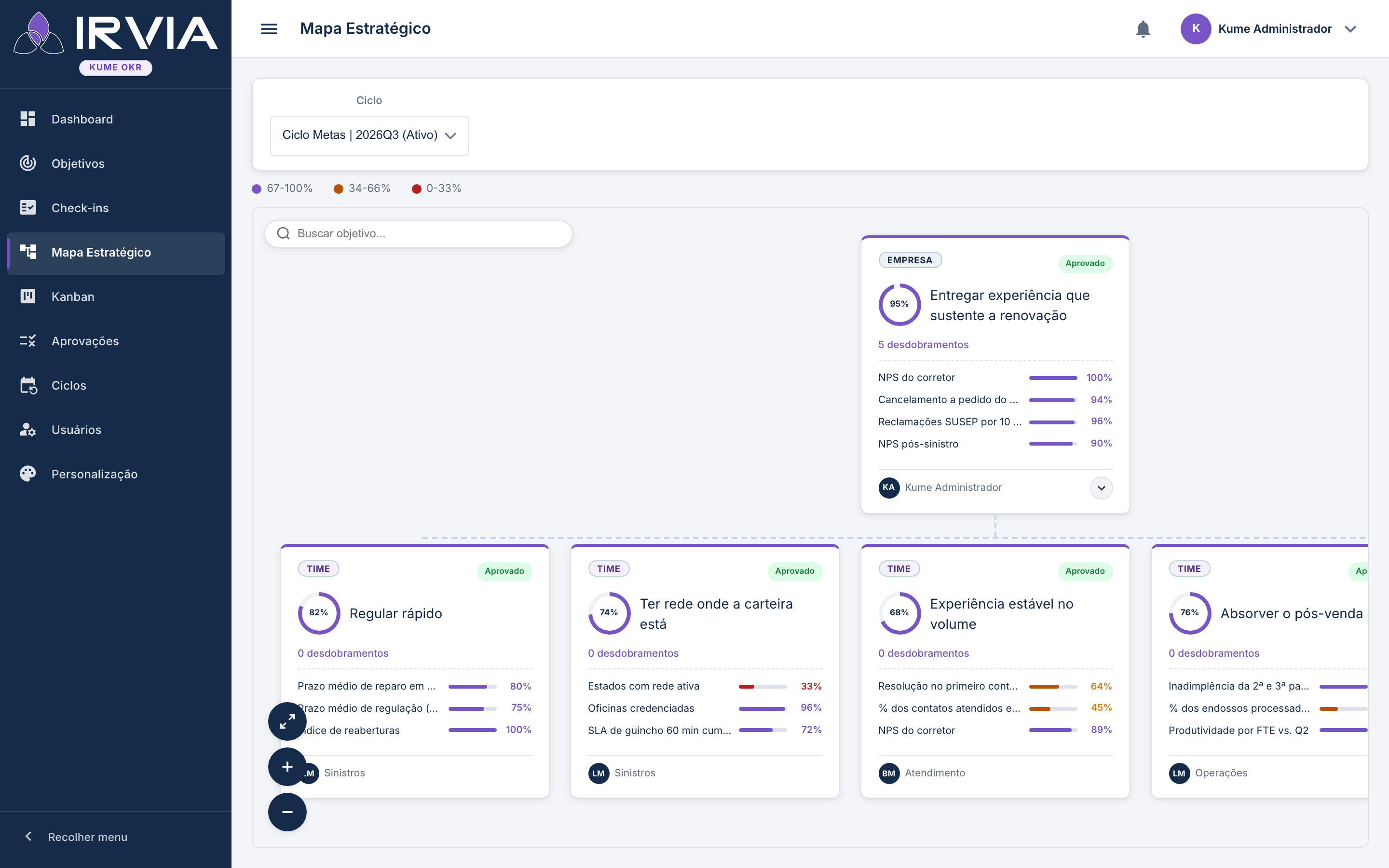Open the Entregar experiência que sustente a renovação objective
The width and height of the screenshot is (1389, 868).
1009,305
